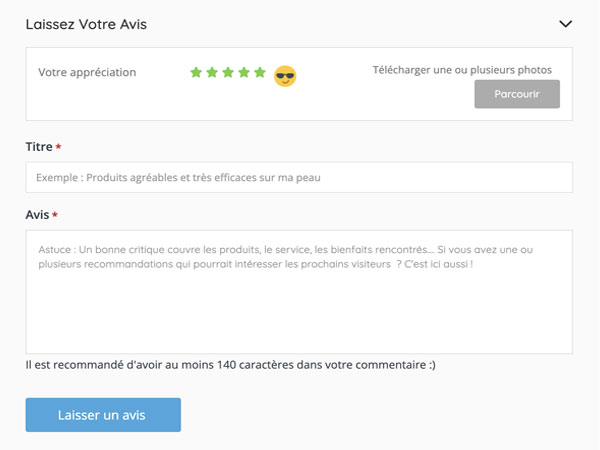
Task: Click Télécharger une ou plusieurs photos text
Action: 462,70
